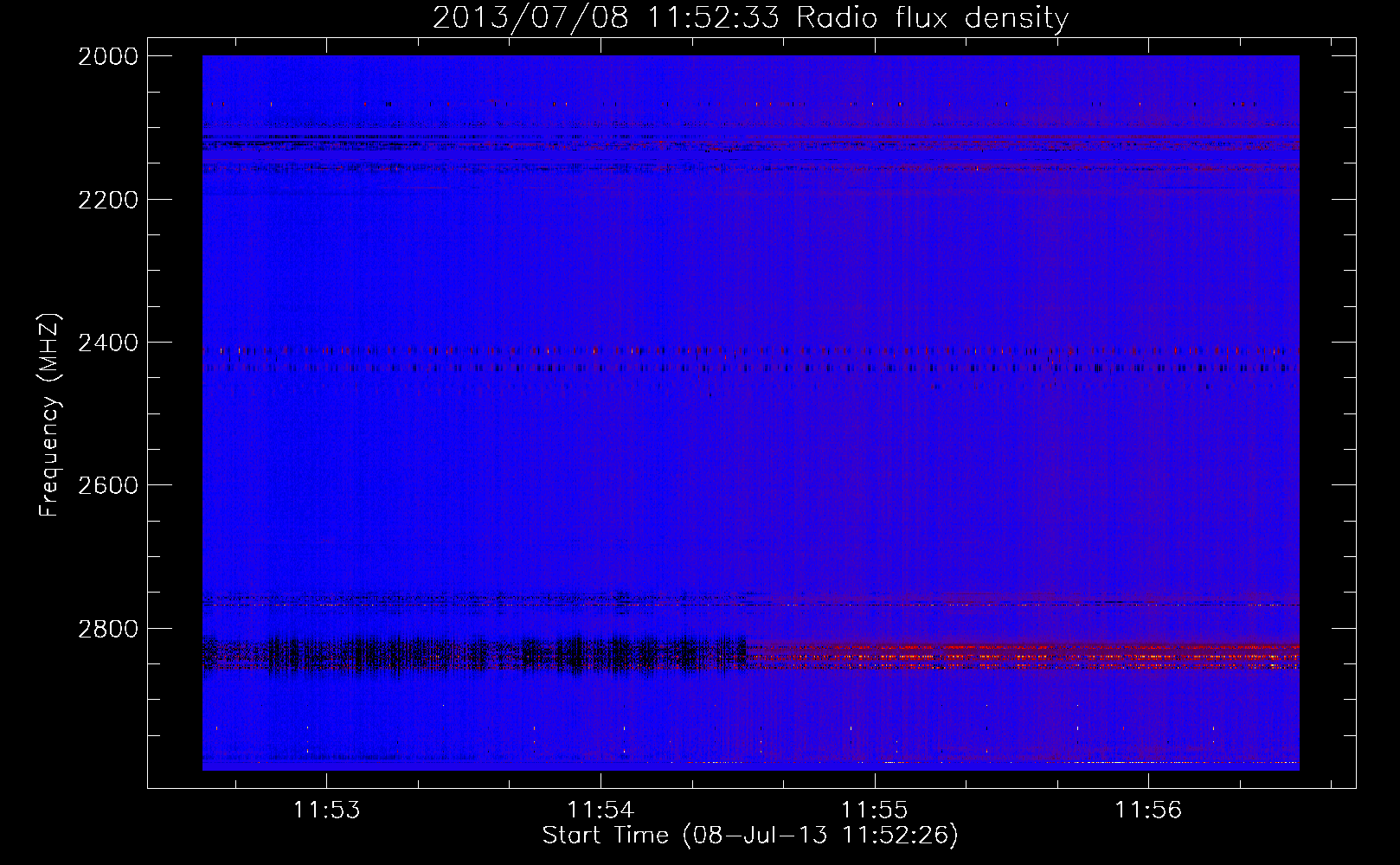The width and height of the screenshot is (1400, 865).
Task: Click the "Start Time (08-Jul-13 11:52:26)" axis label
Action: [750, 836]
